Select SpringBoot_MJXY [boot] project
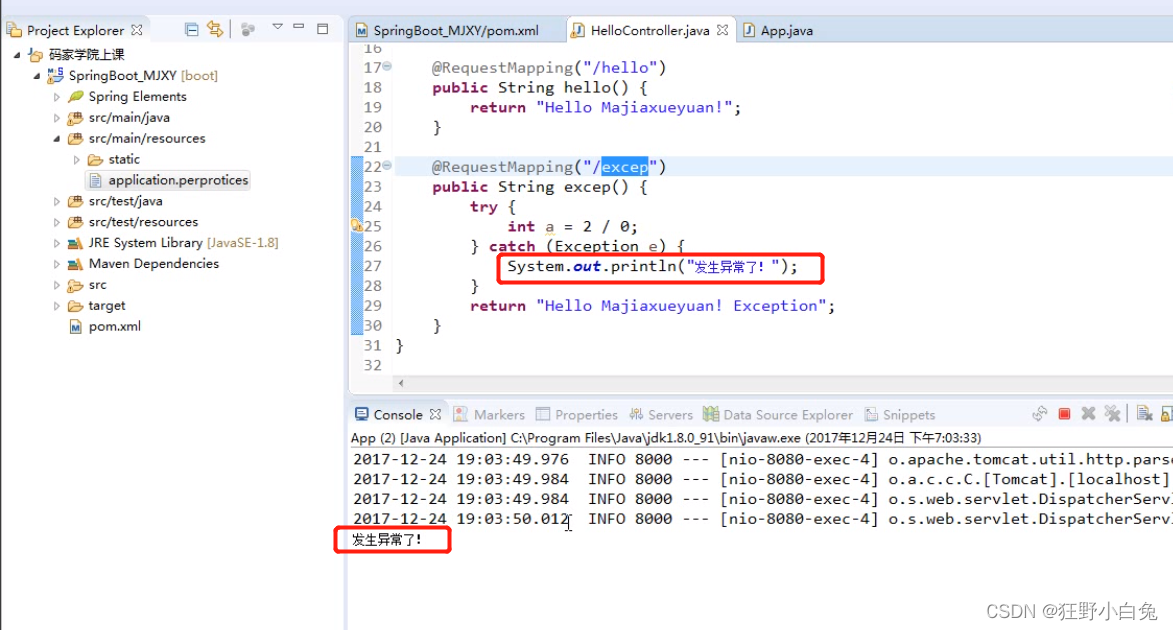 pos(143,76)
